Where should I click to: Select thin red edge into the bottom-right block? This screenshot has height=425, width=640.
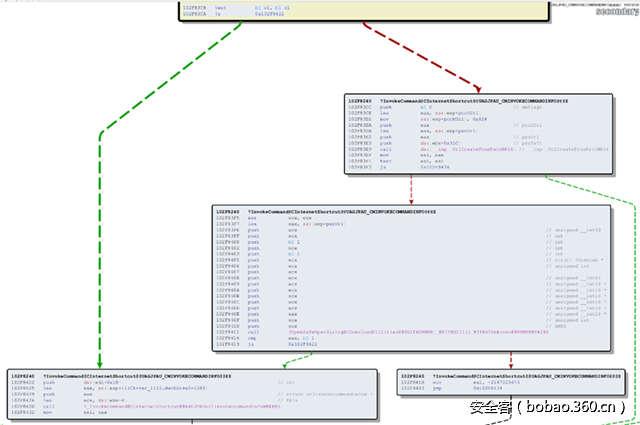click(x=511, y=360)
